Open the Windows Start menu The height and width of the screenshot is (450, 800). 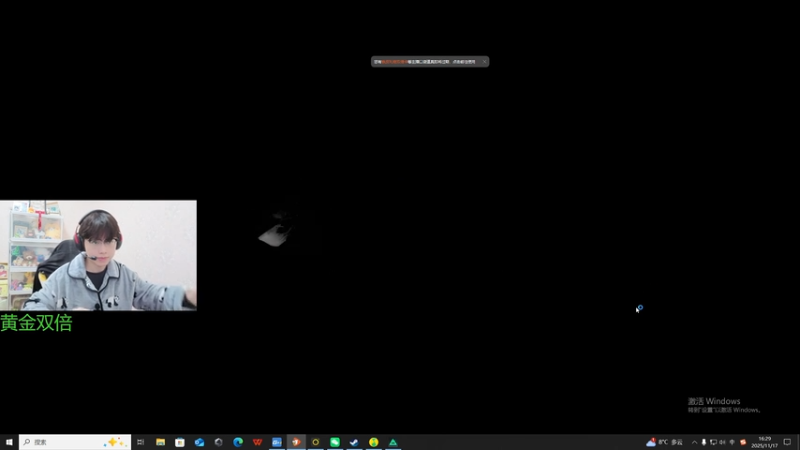(x=9, y=442)
